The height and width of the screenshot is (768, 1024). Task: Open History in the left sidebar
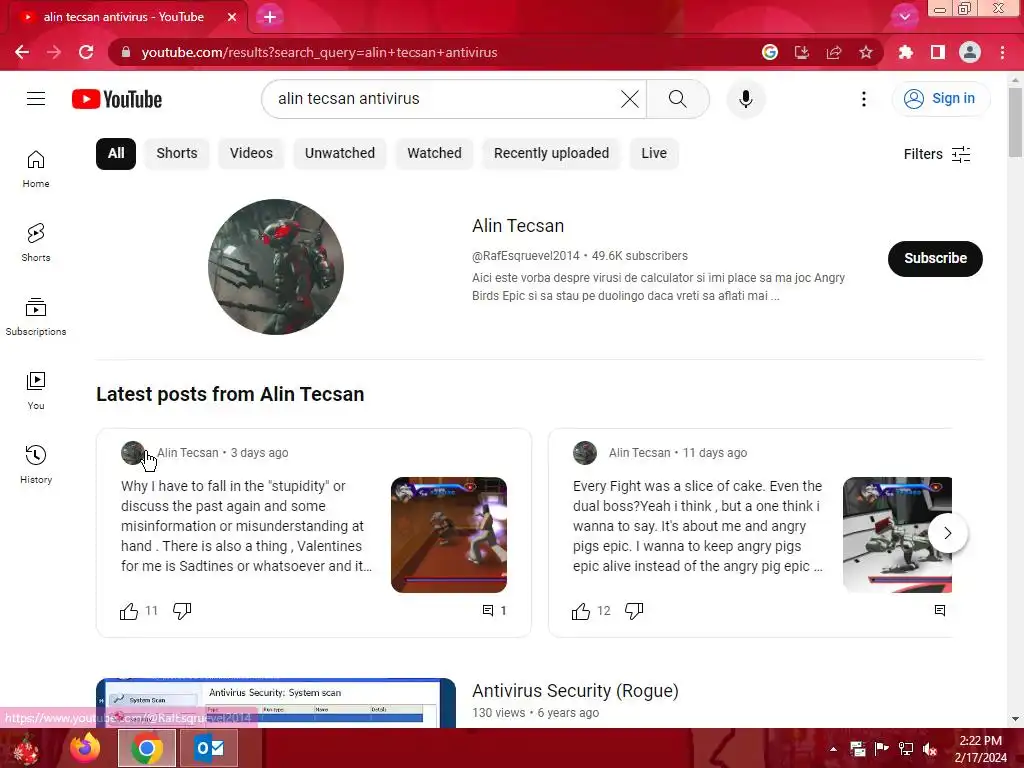[x=36, y=464]
